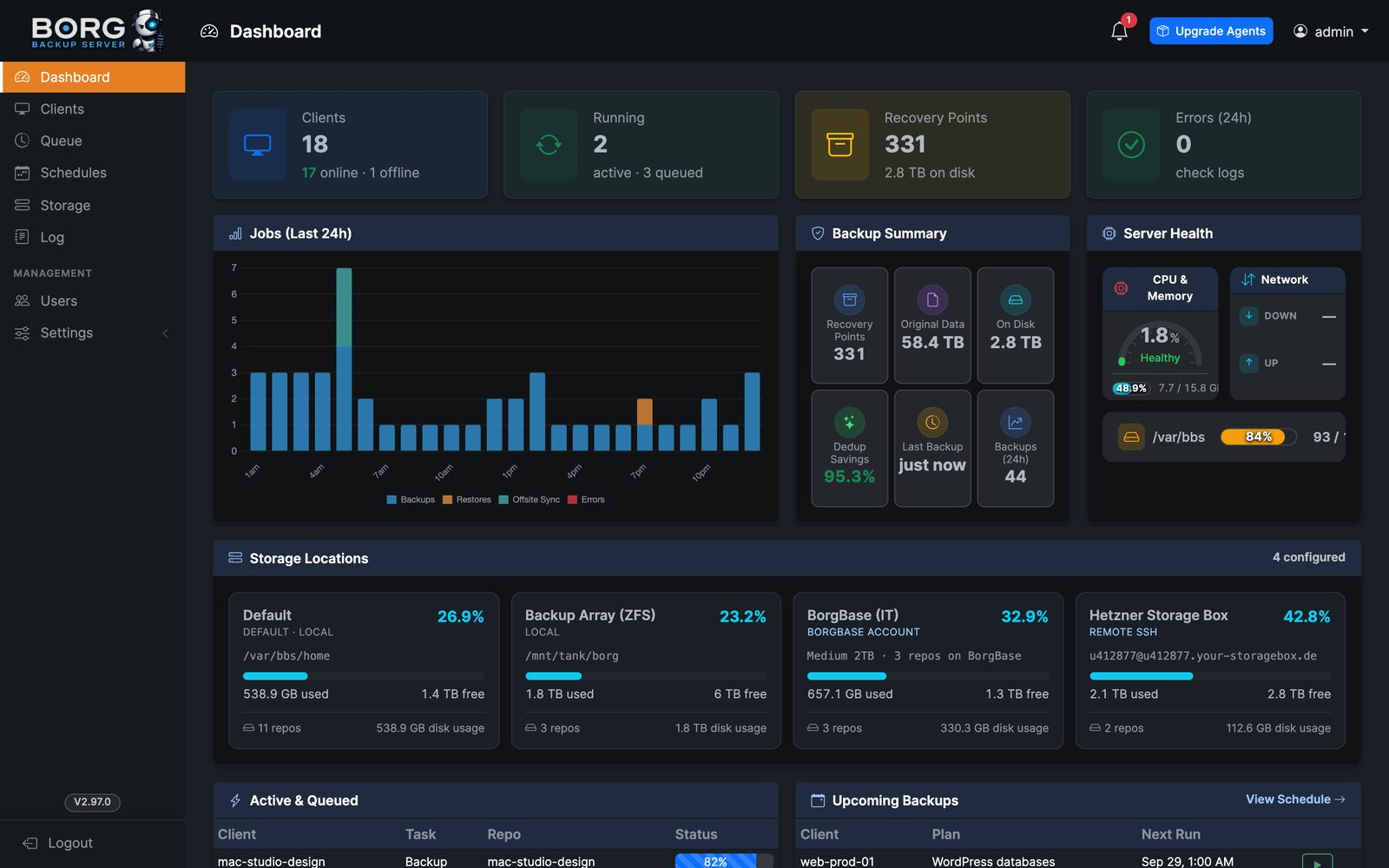This screenshot has height=868, width=1389.
Task: Click the CPU & Memory chip icon
Action: coord(1121,288)
